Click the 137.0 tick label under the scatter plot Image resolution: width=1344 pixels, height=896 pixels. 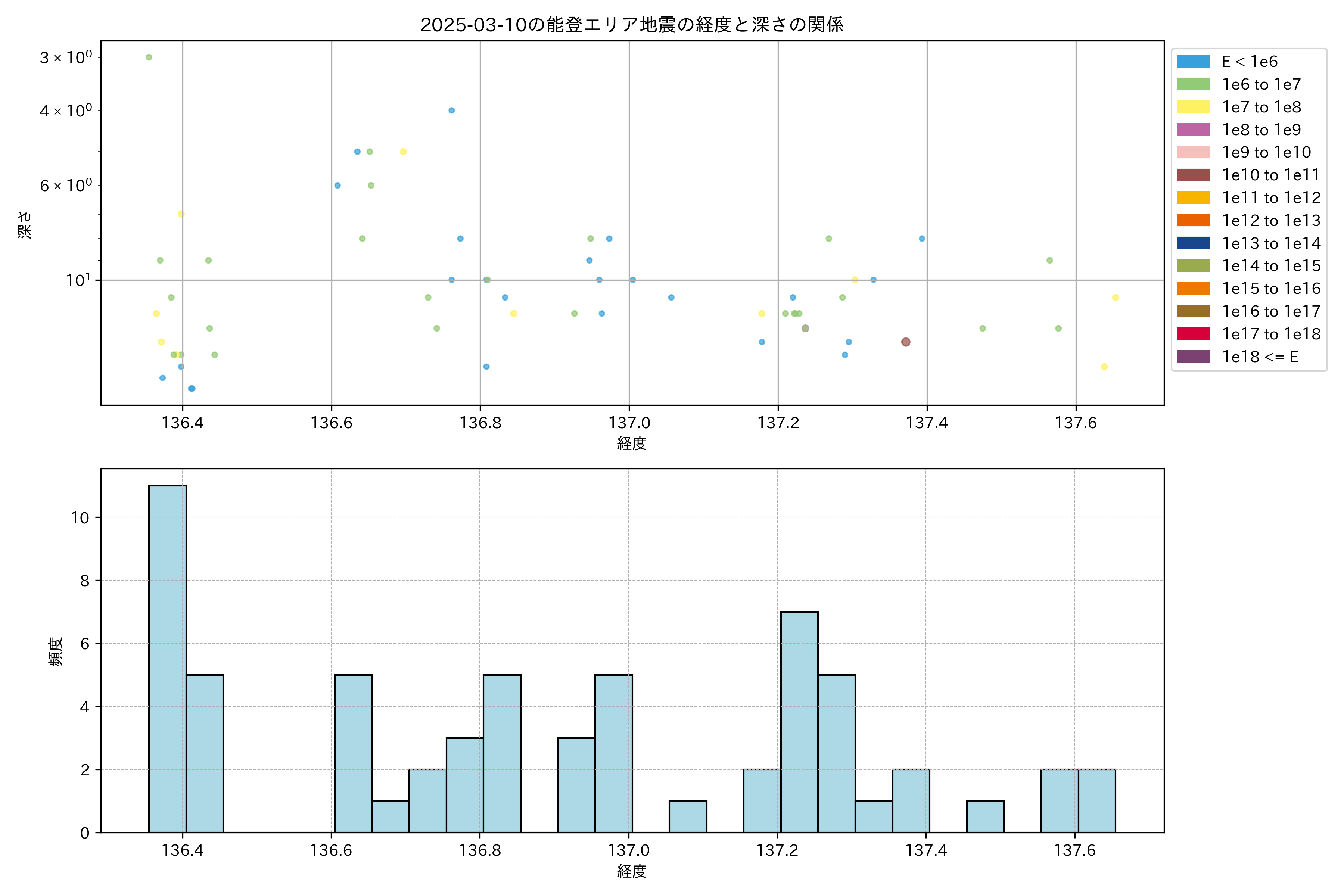coord(629,423)
